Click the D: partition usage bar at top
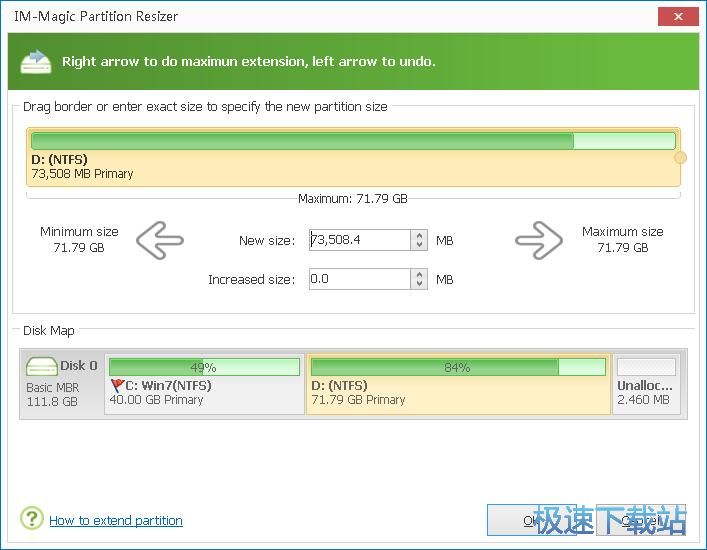 [353, 141]
